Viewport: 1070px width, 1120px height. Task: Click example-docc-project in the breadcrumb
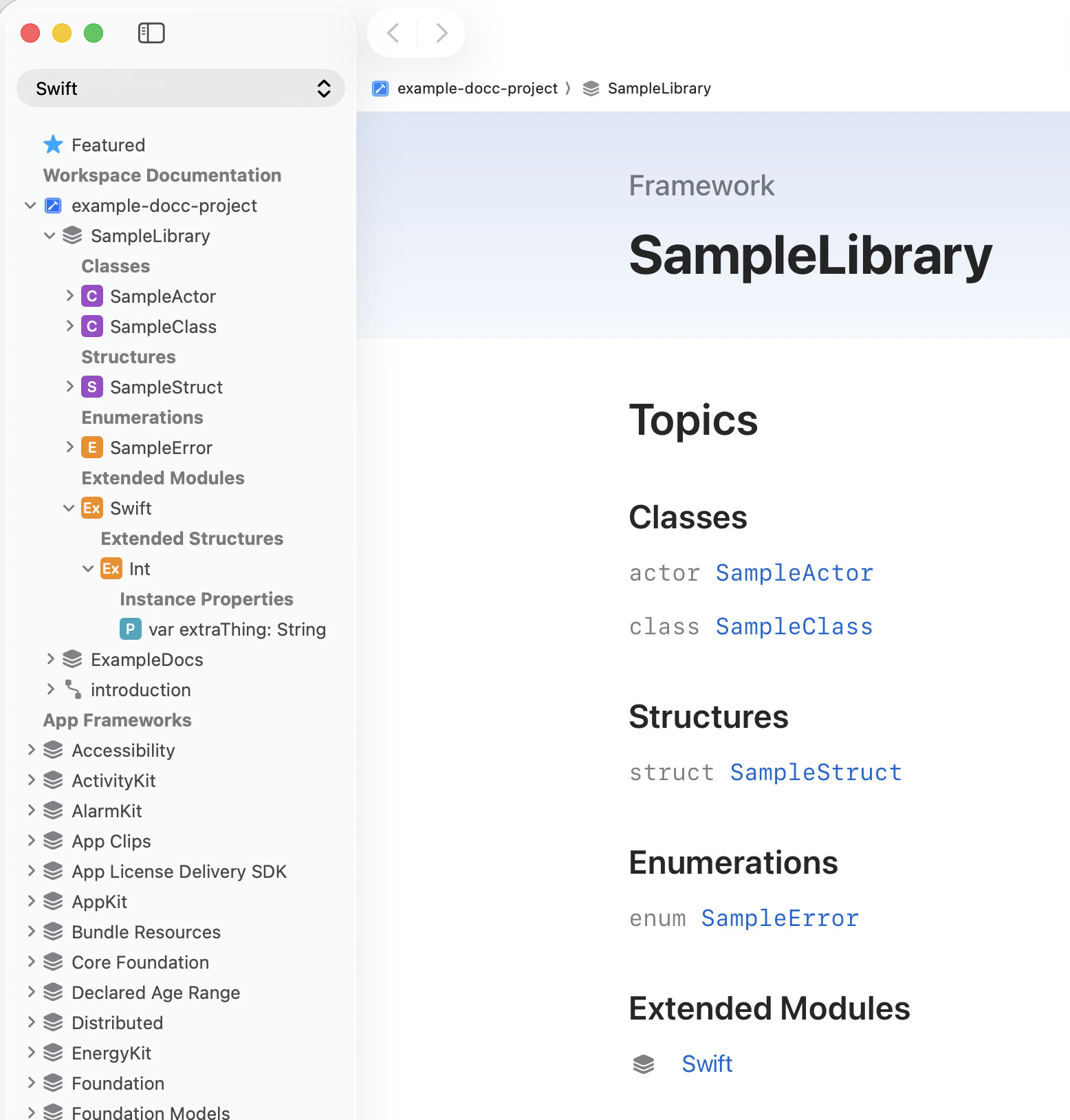pos(477,89)
